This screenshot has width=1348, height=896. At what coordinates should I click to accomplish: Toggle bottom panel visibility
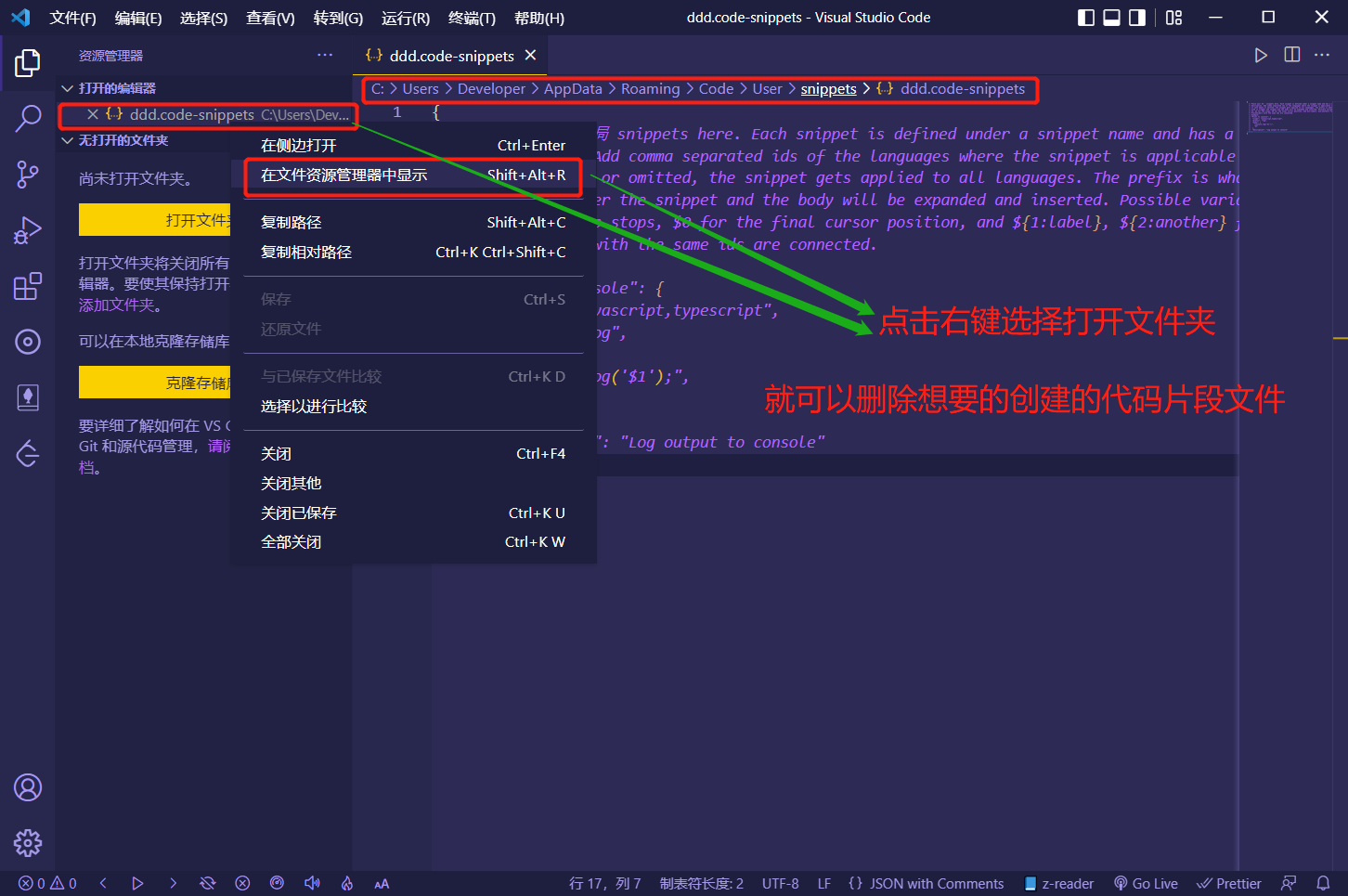(x=1111, y=18)
